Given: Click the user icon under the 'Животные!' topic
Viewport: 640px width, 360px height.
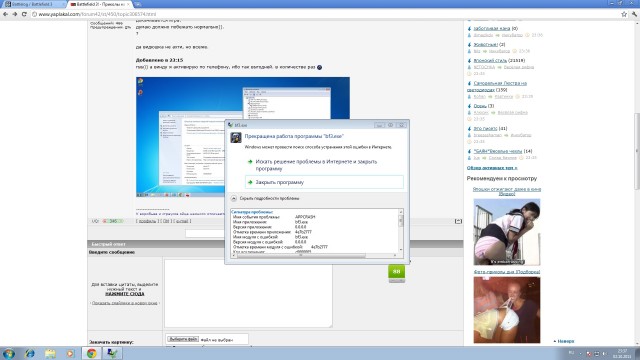Looking at the screenshot, I should click(x=469, y=51).
